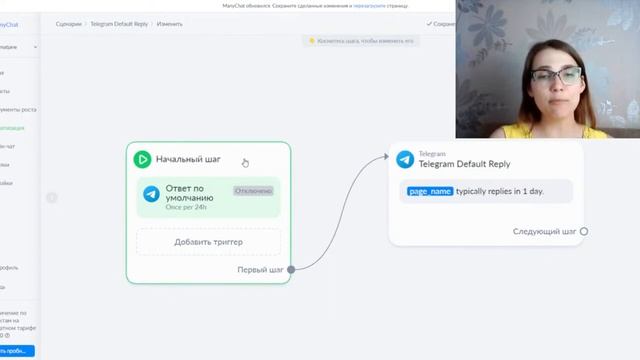The width and height of the screenshot is (640, 360).
Task: Open Сценарии in the breadcrumb
Action: pyautogui.click(x=69, y=24)
